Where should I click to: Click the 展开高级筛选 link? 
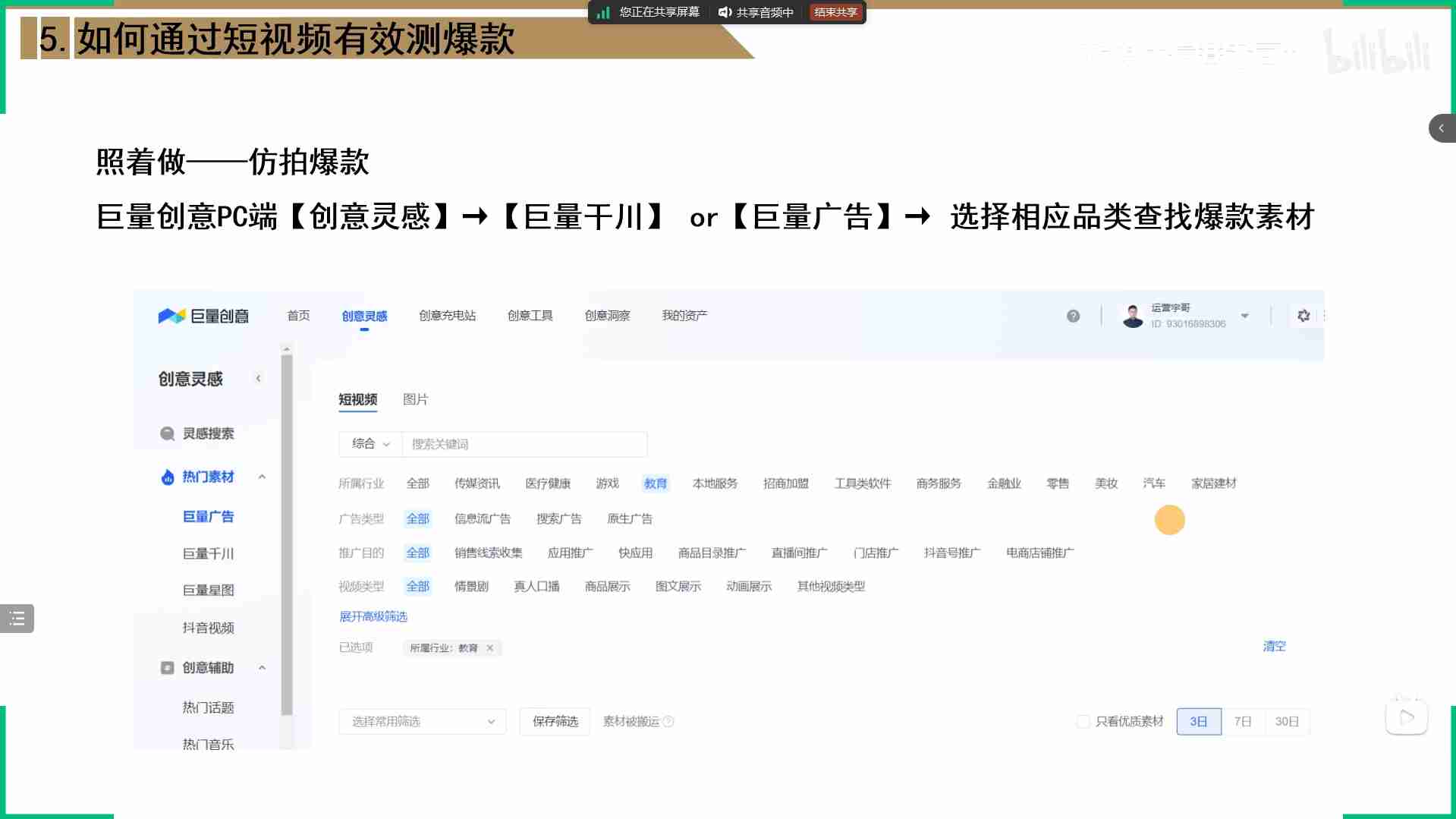pos(373,616)
